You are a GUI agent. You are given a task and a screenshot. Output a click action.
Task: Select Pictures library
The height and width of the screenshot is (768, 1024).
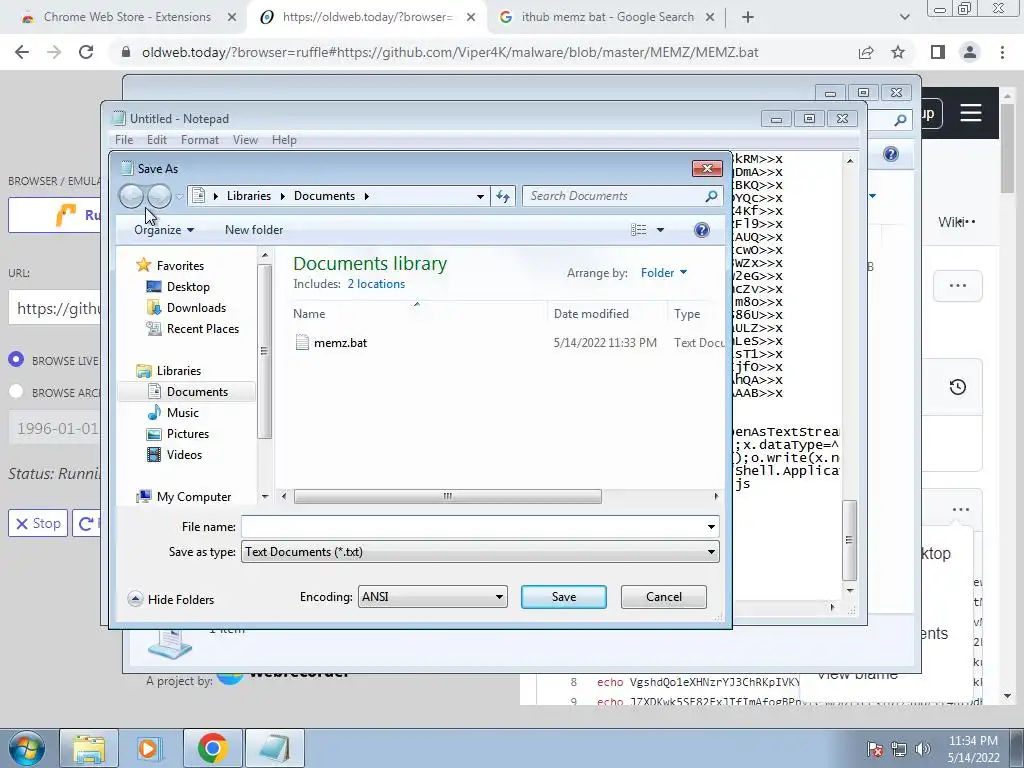point(187,434)
